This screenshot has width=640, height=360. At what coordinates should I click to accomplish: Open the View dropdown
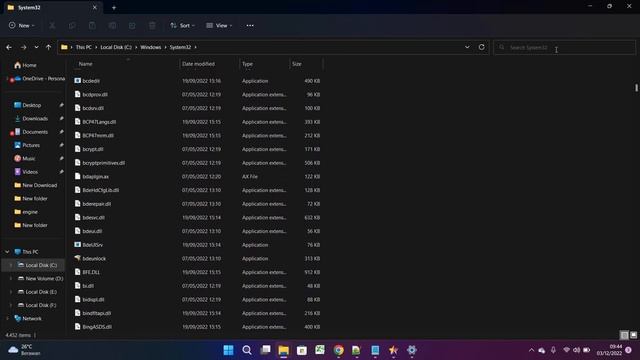pos(219,25)
